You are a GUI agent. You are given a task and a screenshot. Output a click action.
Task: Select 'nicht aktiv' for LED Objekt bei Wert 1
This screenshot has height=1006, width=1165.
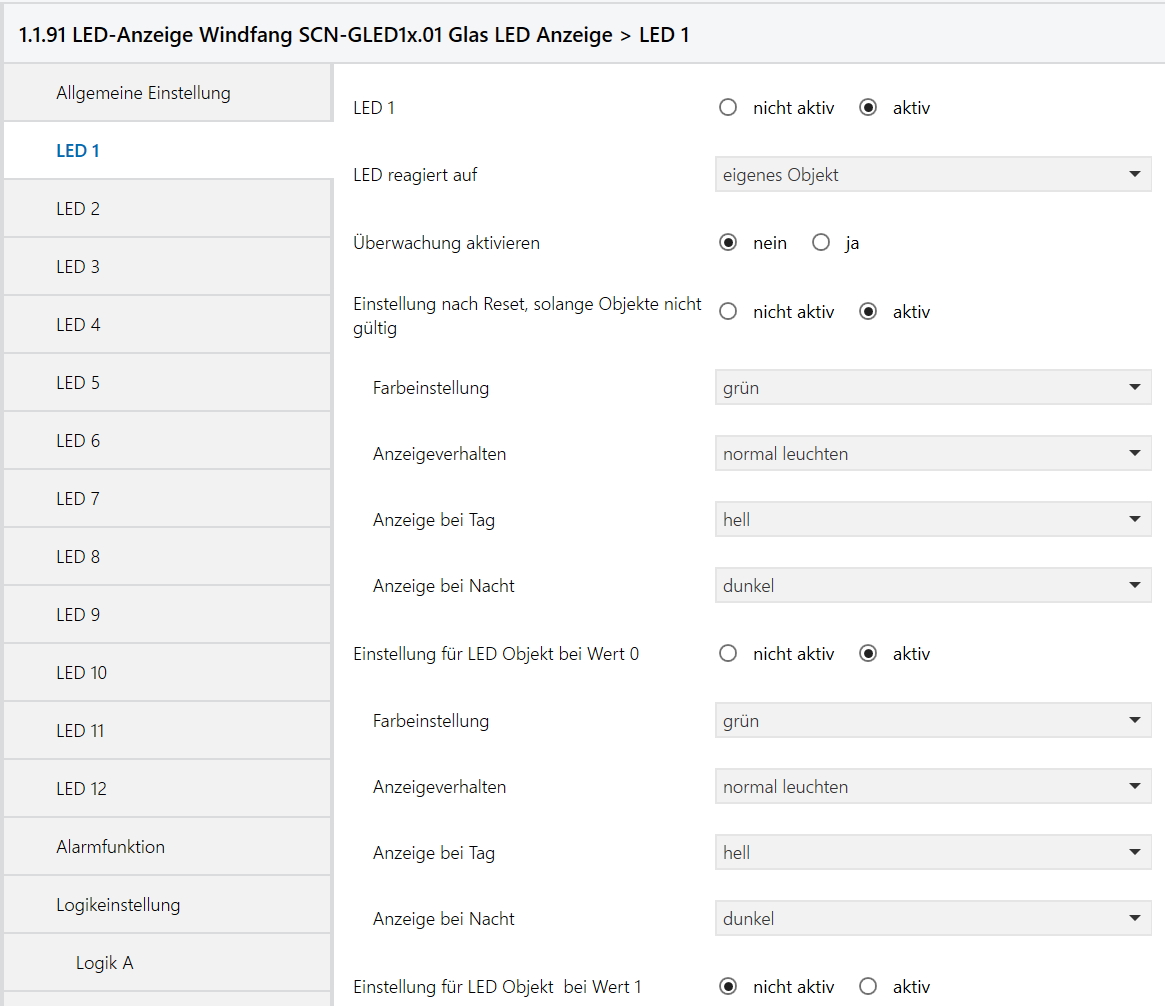[728, 987]
